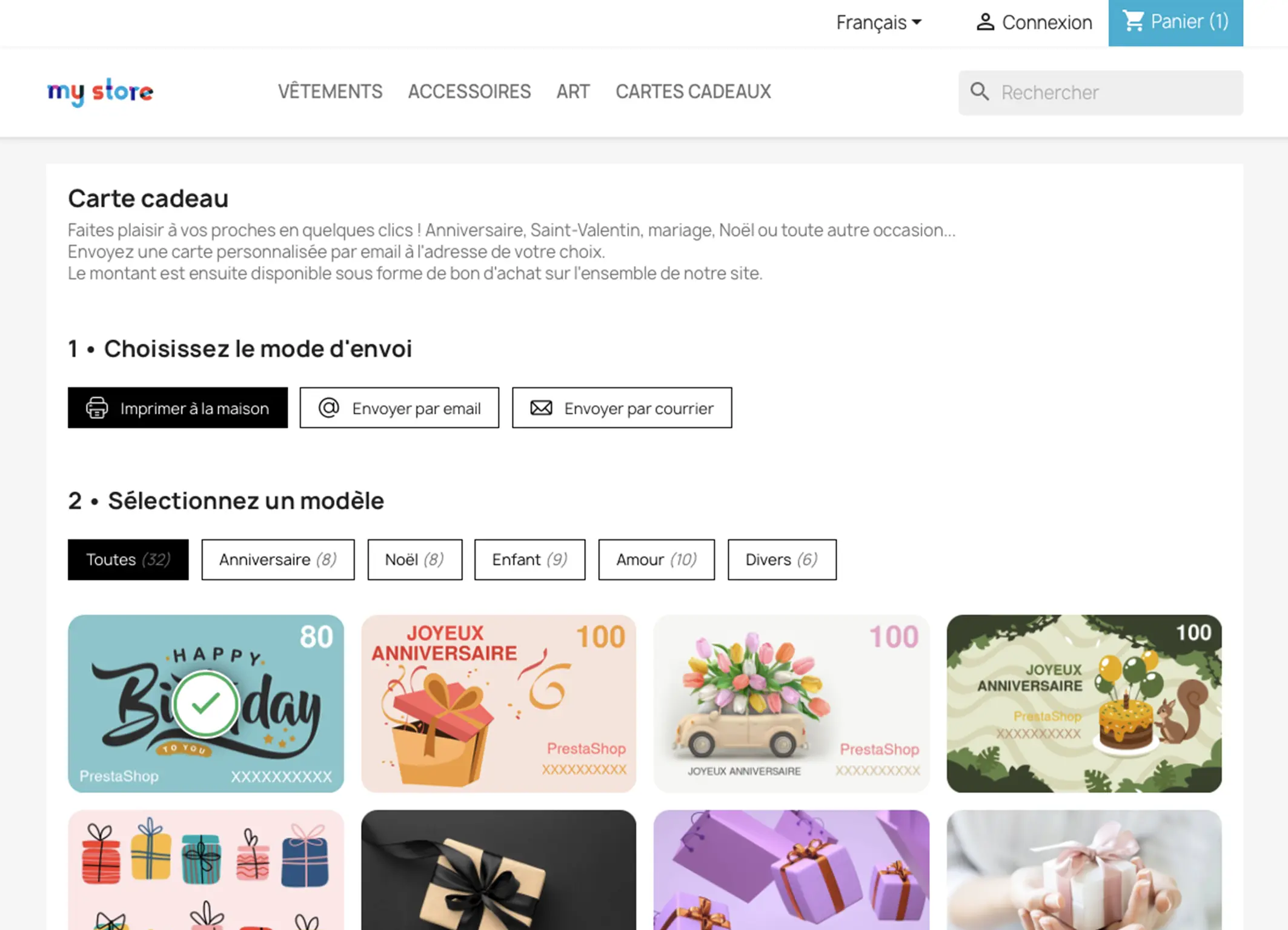Choose the tulips car gift card template
Image resolution: width=1288 pixels, height=930 pixels.
click(791, 703)
